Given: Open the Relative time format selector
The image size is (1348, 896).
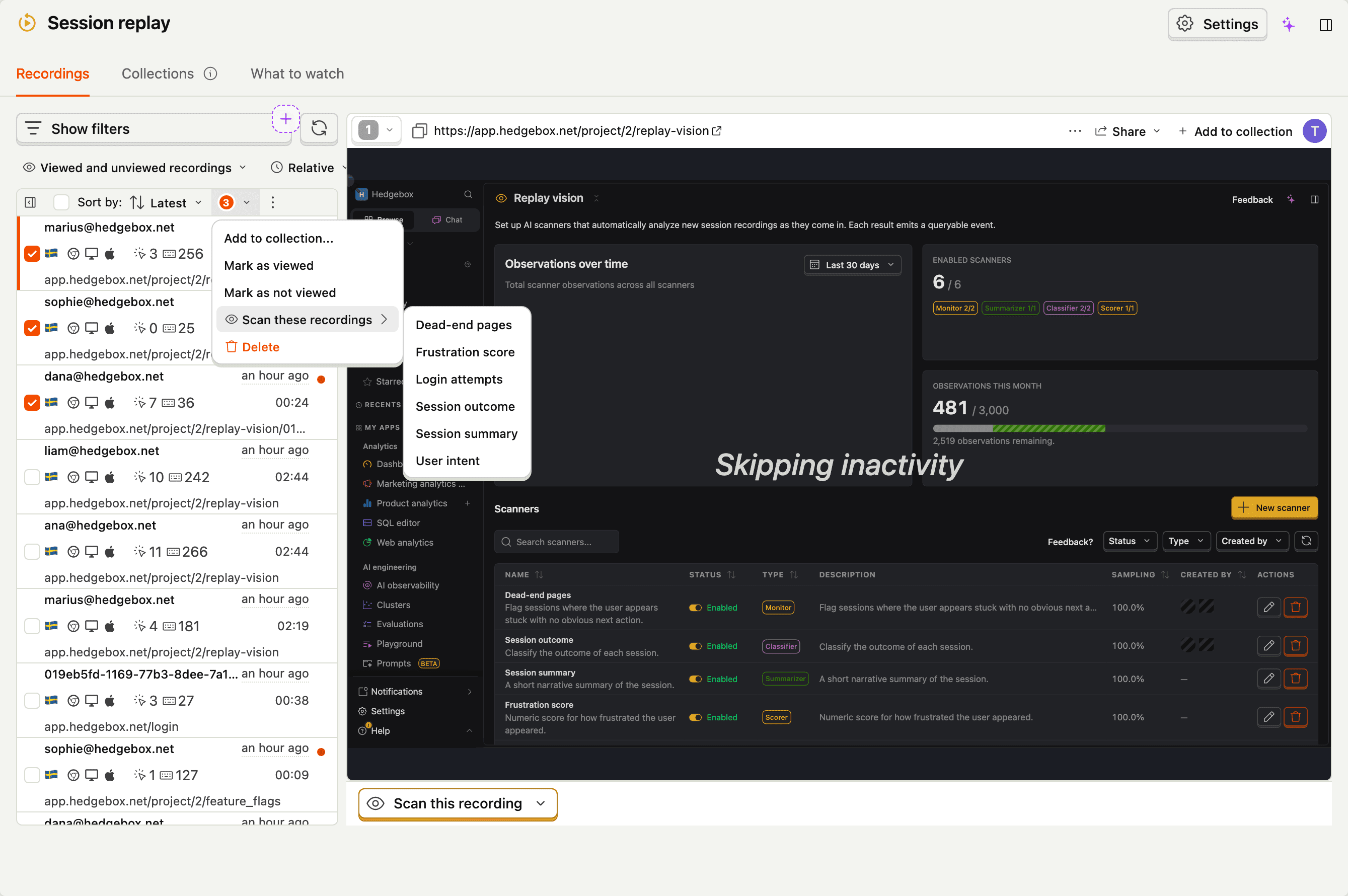Looking at the screenshot, I should (309, 168).
